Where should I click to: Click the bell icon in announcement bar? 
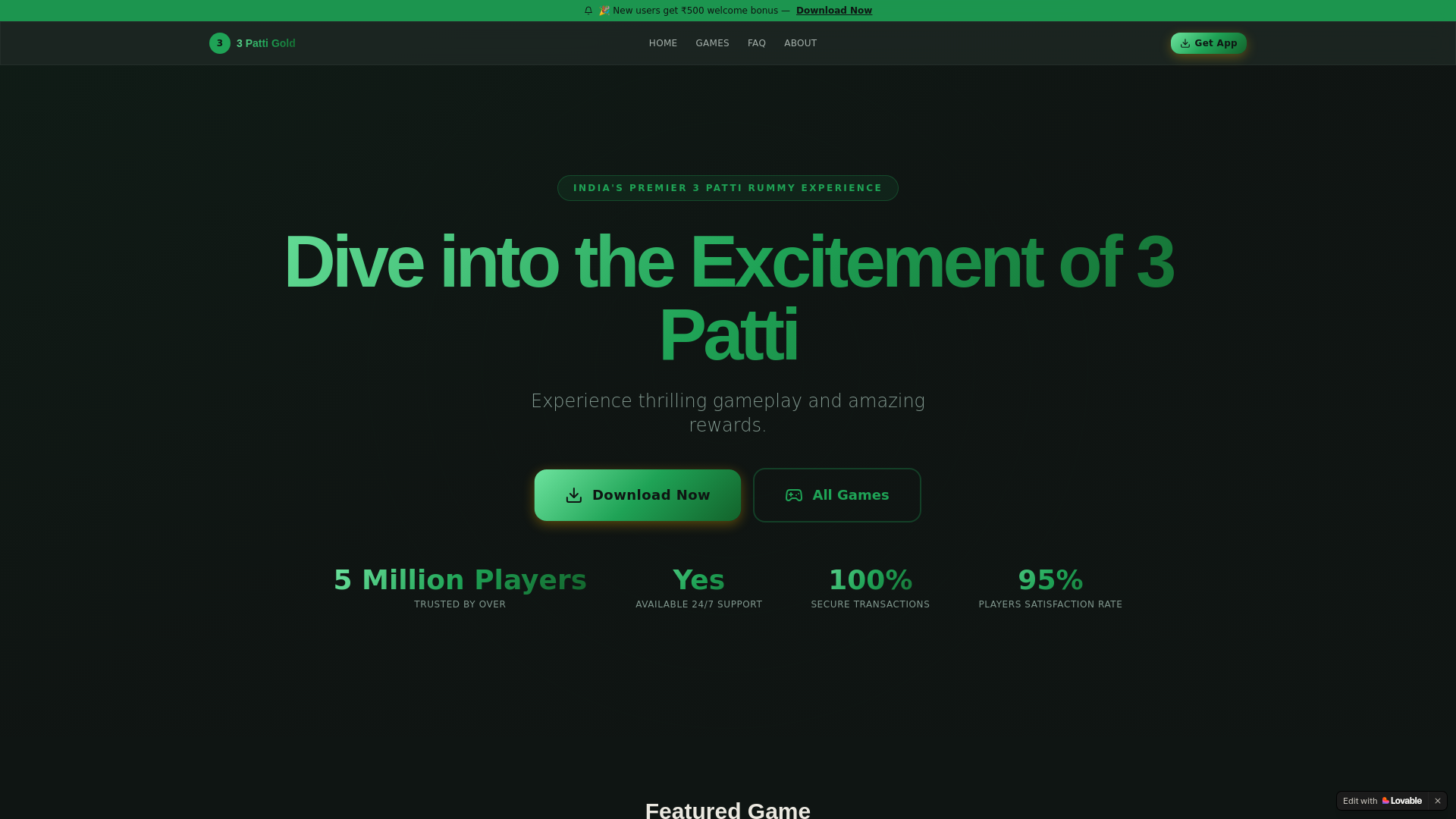[x=588, y=11]
